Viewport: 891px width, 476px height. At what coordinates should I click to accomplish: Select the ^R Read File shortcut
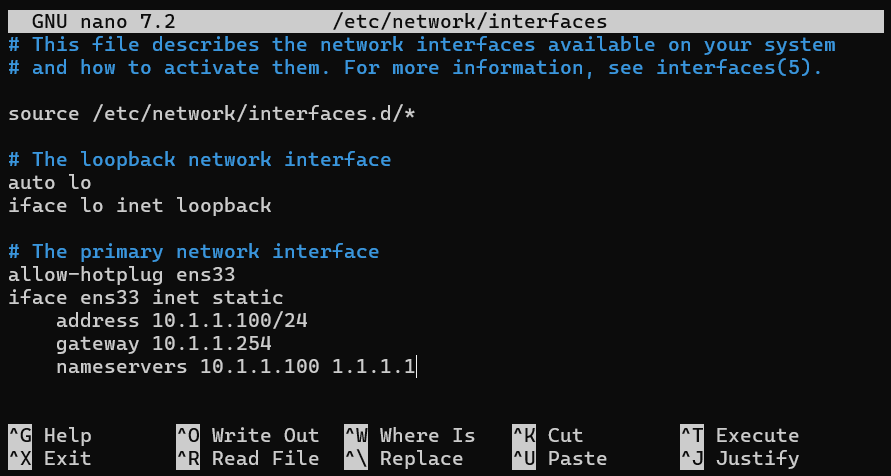point(248,458)
